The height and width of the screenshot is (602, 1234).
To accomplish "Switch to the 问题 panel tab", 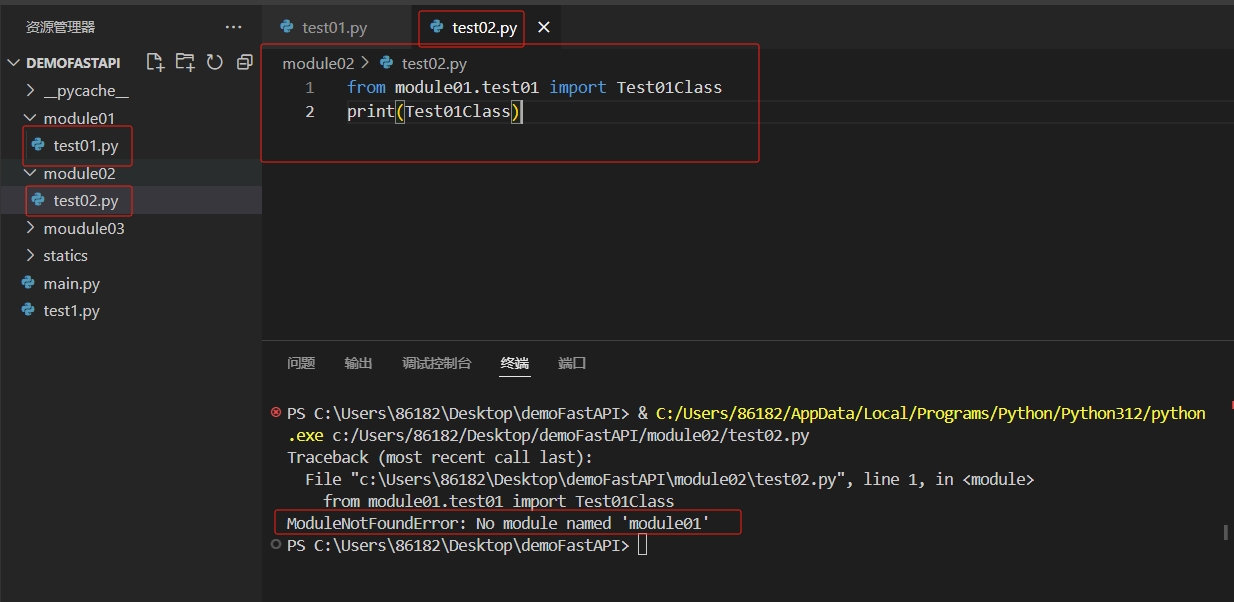I will pos(301,363).
